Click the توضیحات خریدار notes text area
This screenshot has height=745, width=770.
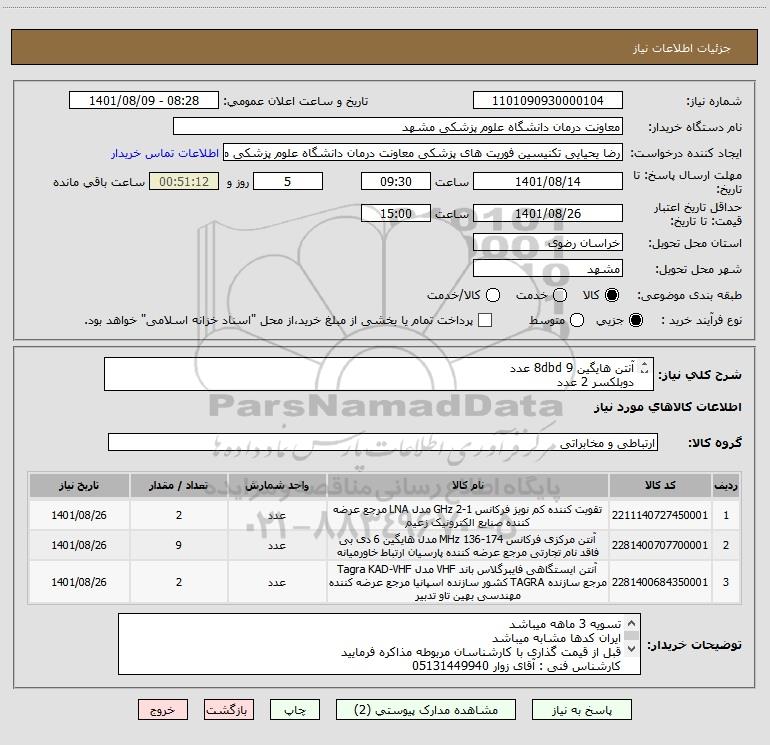point(379,644)
